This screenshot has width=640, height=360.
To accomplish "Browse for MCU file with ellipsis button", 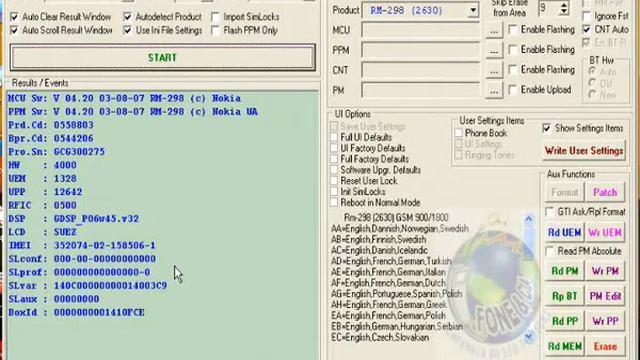I will (494, 31).
